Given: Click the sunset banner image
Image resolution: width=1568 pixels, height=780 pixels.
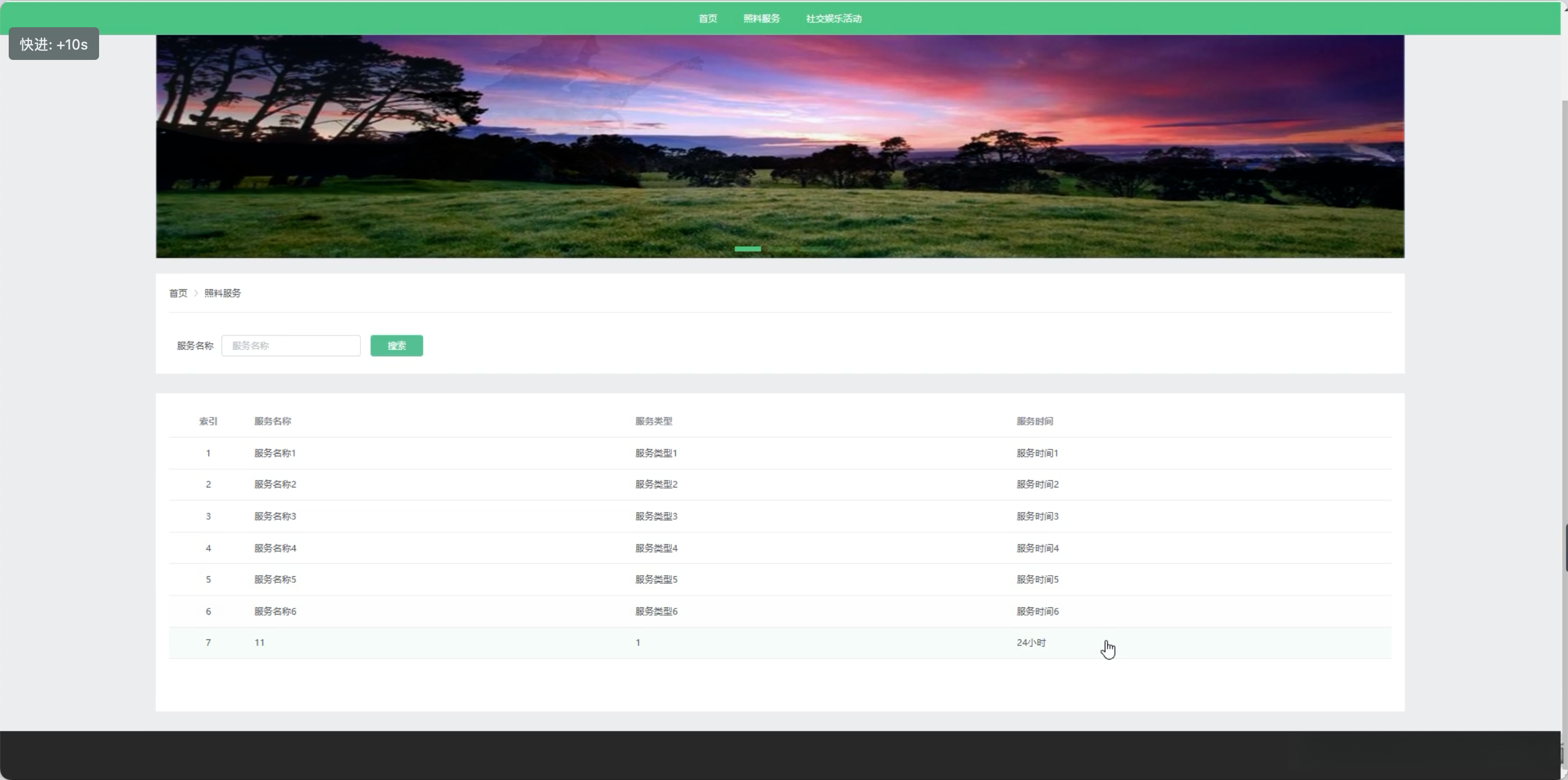Looking at the screenshot, I should click(779, 146).
